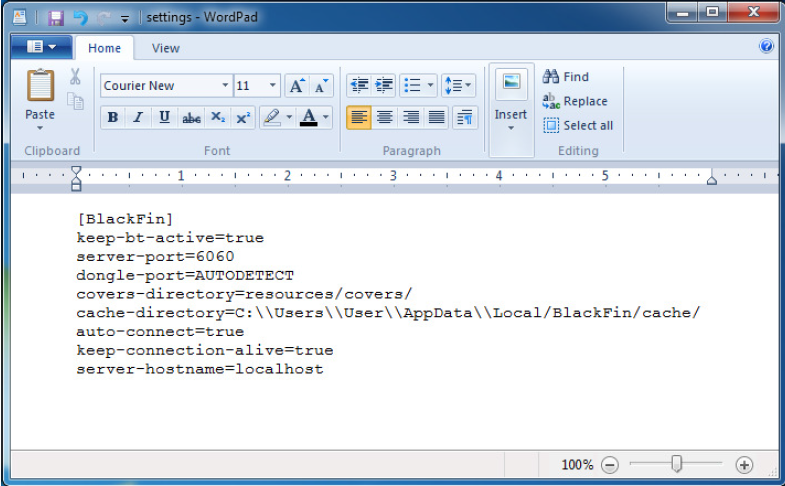Apply the font text color A
Viewport: 785px width, 486px height.
pos(309,118)
